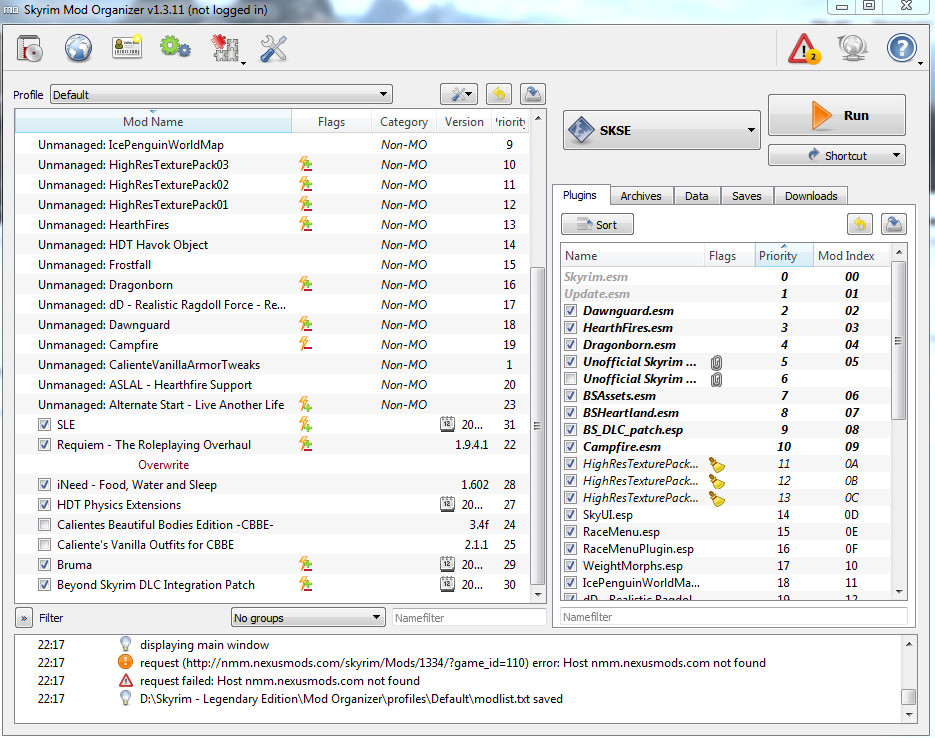The width and height of the screenshot is (935, 738).
Task: Click the mod list restore backup icon
Action: 499,94
